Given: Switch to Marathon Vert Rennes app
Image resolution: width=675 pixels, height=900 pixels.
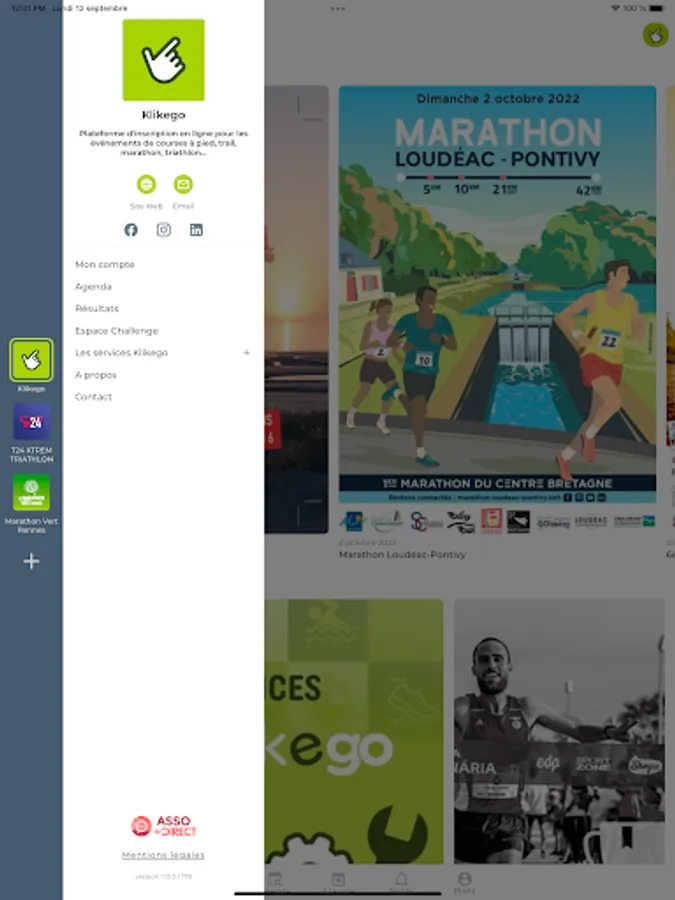Looking at the screenshot, I should 31,492.
